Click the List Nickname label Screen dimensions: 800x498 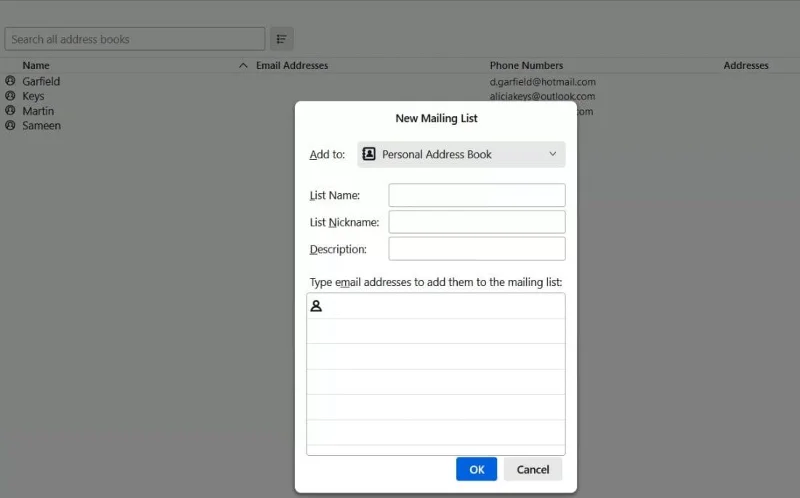[x=344, y=222]
